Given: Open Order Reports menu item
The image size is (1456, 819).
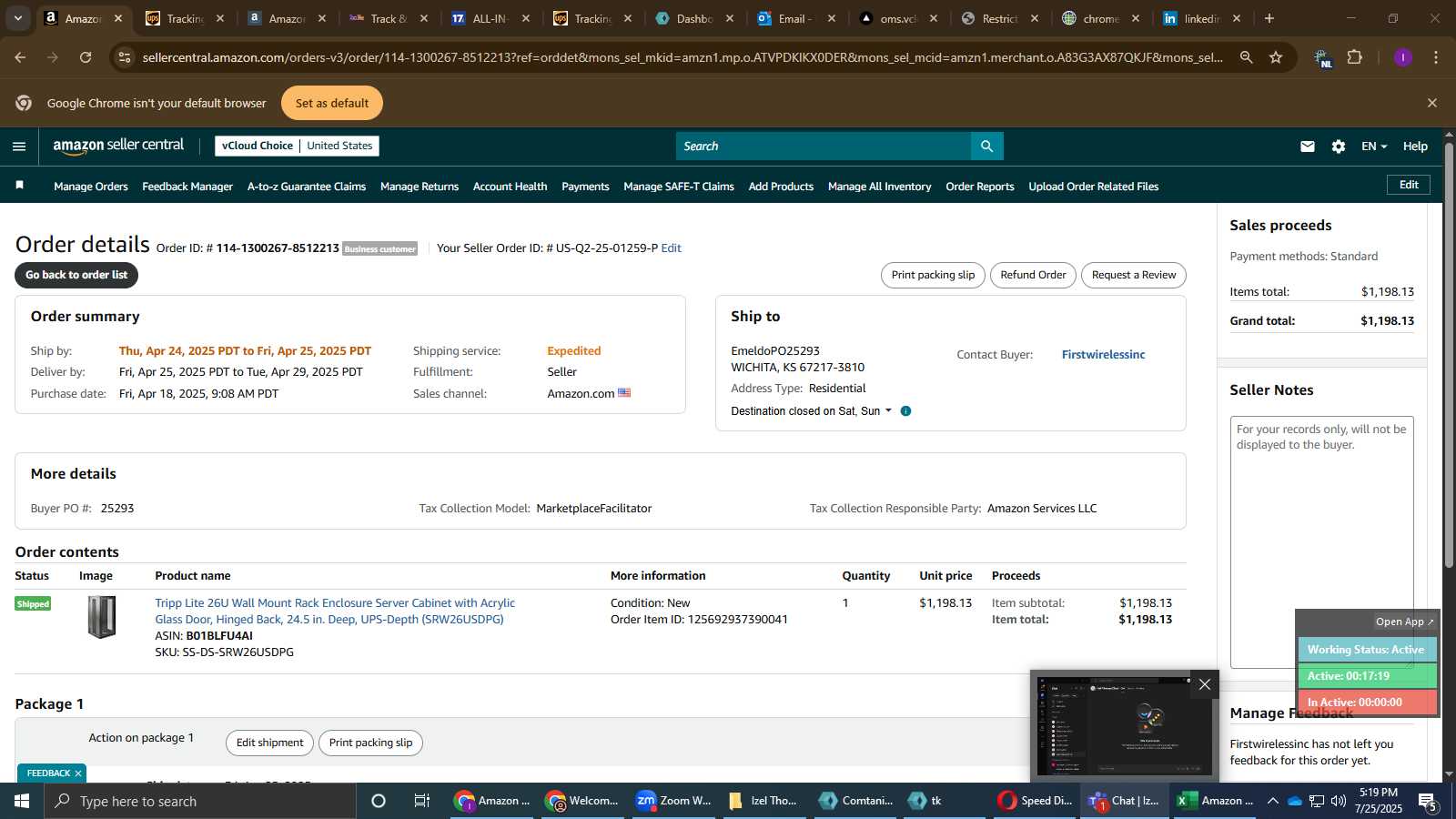Looking at the screenshot, I should (980, 186).
